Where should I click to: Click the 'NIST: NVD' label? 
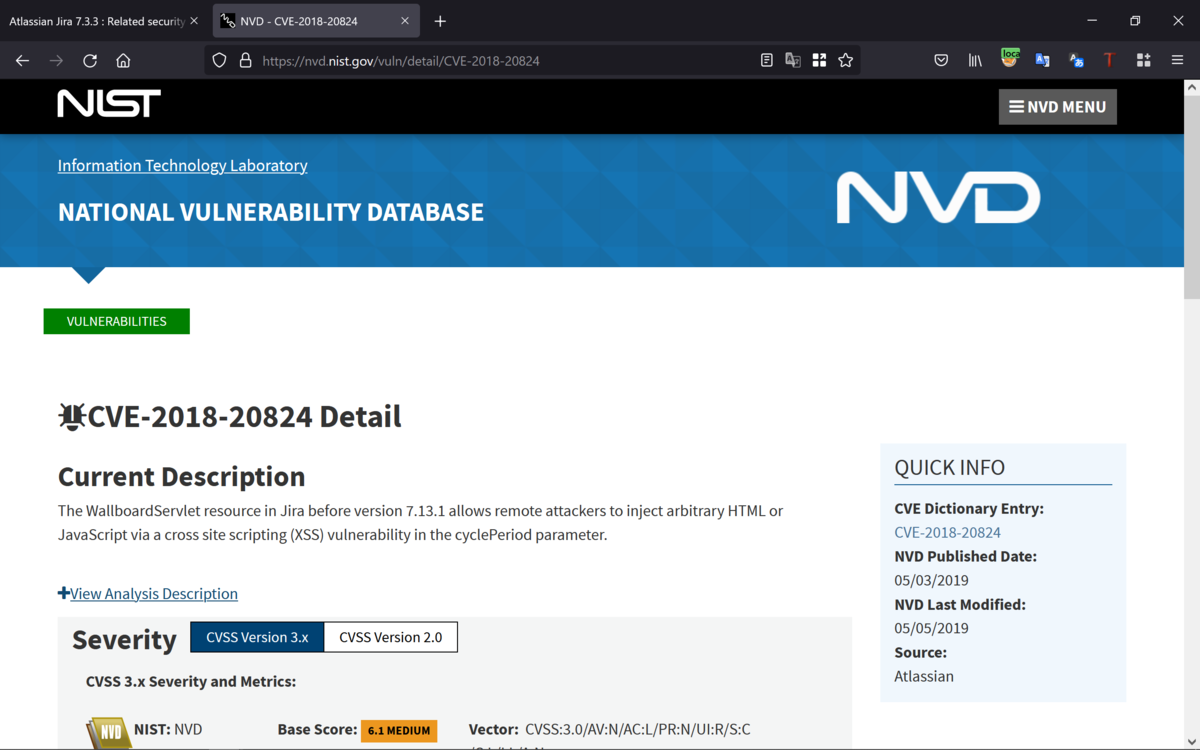pyautogui.click(x=167, y=729)
